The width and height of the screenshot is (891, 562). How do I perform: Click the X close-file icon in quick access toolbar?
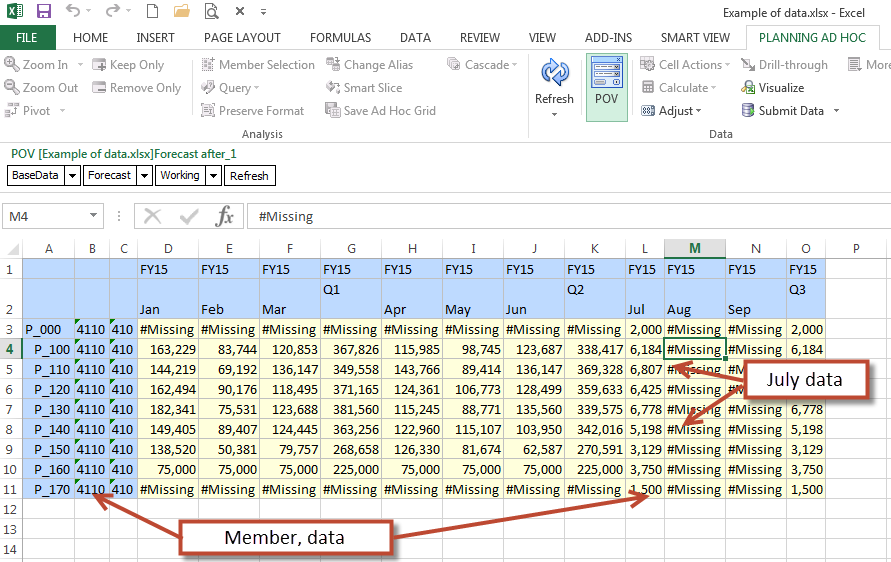[240, 11]
